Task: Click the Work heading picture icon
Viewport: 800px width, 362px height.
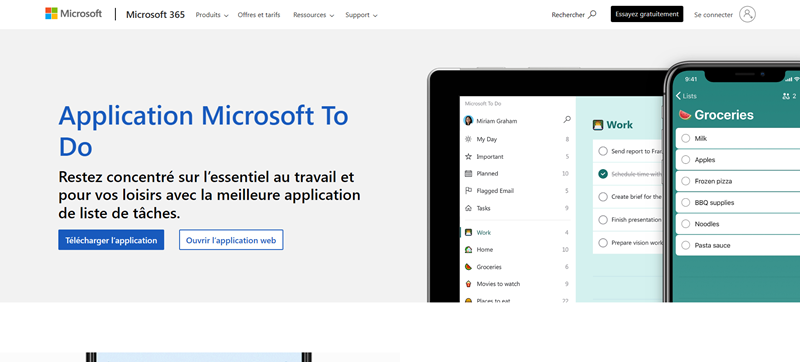Action: coord(598,125)
